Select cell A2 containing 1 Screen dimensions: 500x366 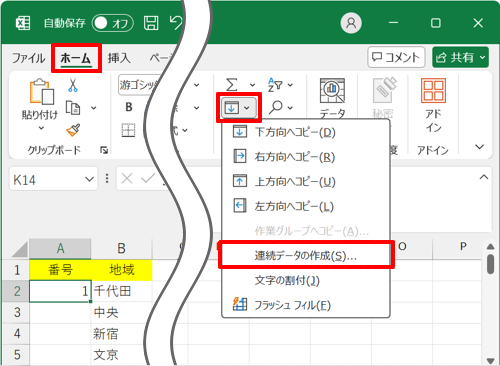click(60, 291)
